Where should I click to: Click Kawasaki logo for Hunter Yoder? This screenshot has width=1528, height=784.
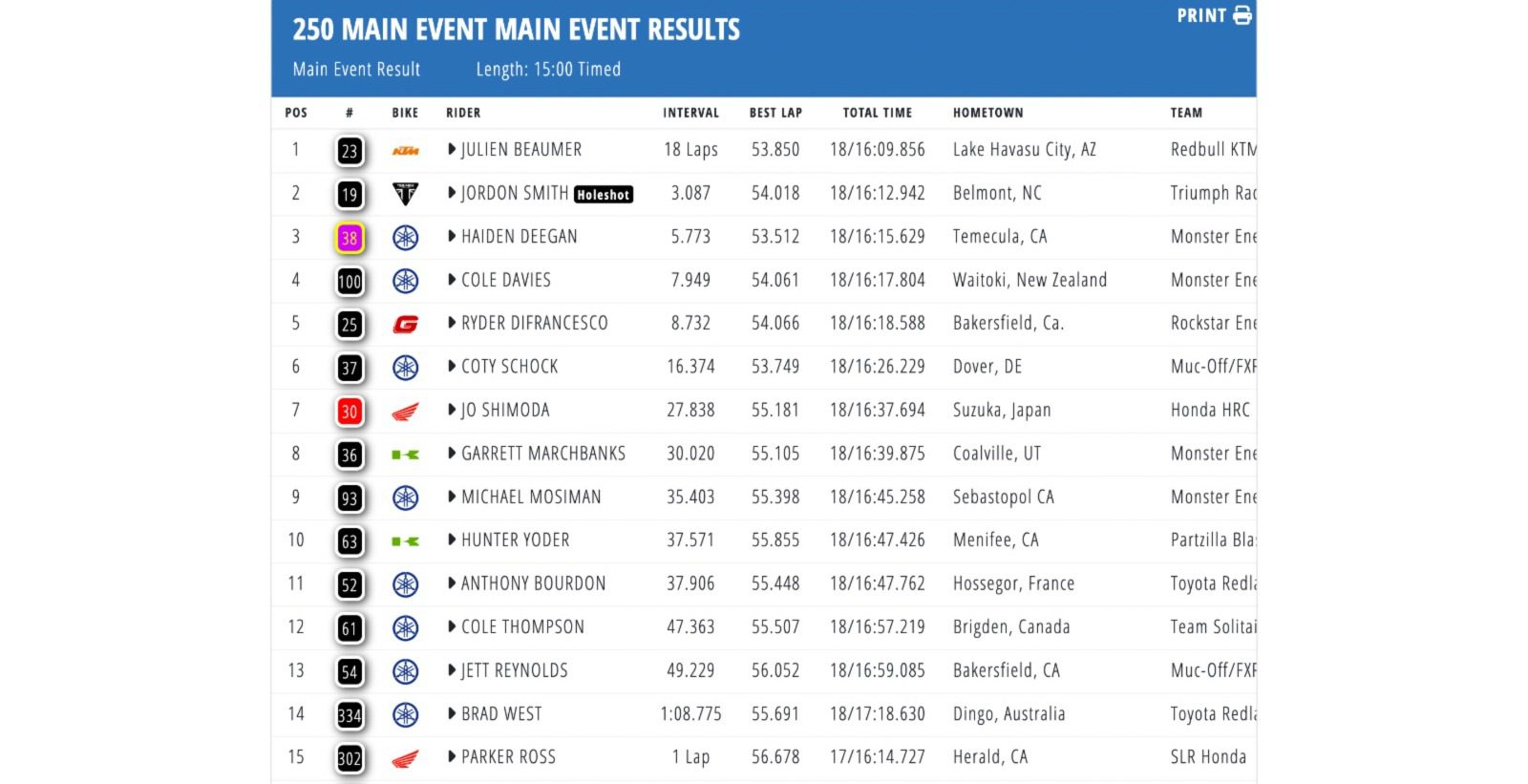[405, 541]
